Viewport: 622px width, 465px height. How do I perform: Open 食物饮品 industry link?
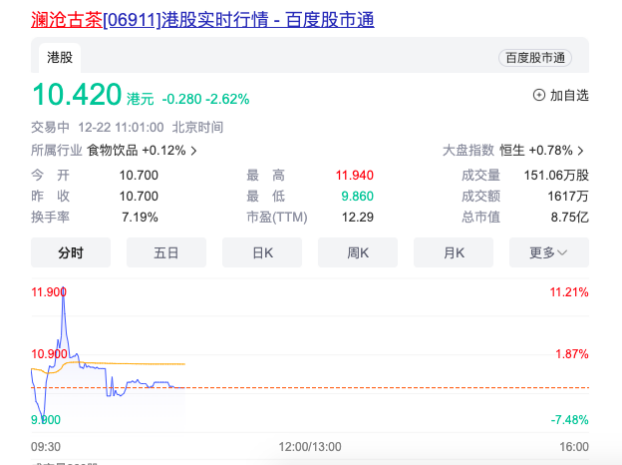(x=112, y=150)
